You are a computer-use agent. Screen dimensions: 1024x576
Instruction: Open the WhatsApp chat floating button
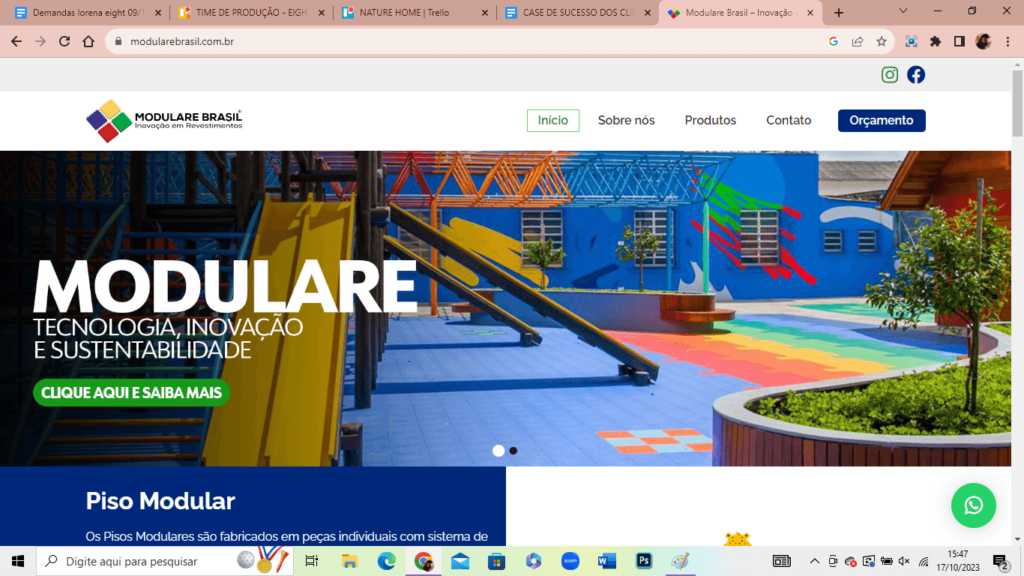point(973,505)
